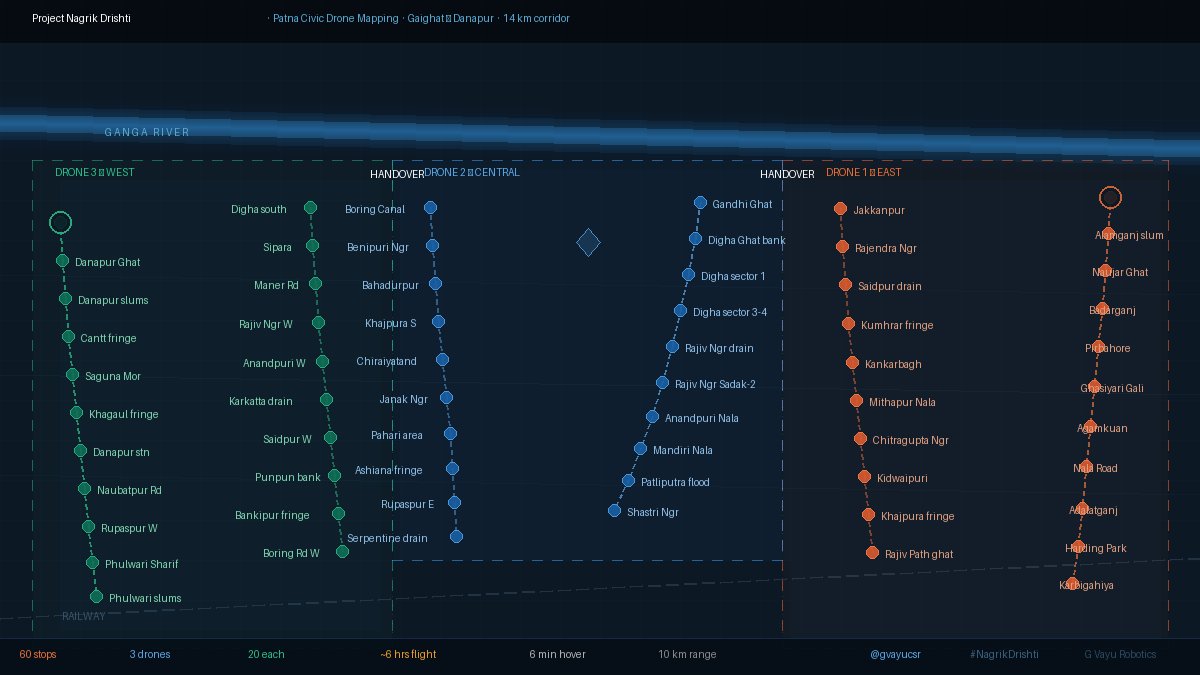Click the Mandiri Nala waypoint marker

tap(640, 449)
